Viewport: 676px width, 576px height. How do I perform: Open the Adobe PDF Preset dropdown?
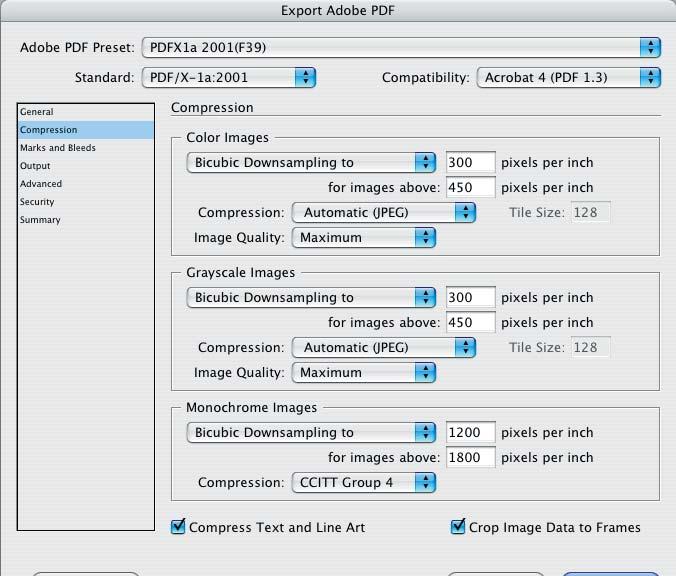tap(401, 47)
